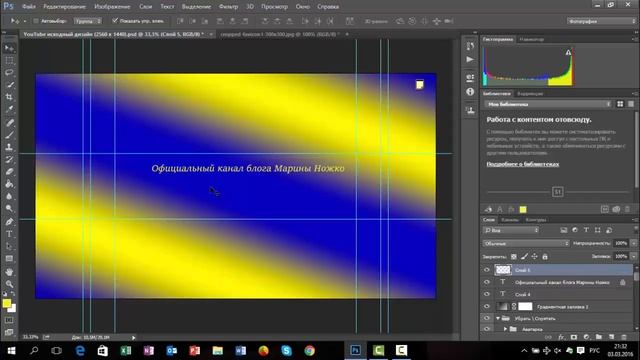Select the Dodge tool

pyautogui.click(x=9, y=209)
